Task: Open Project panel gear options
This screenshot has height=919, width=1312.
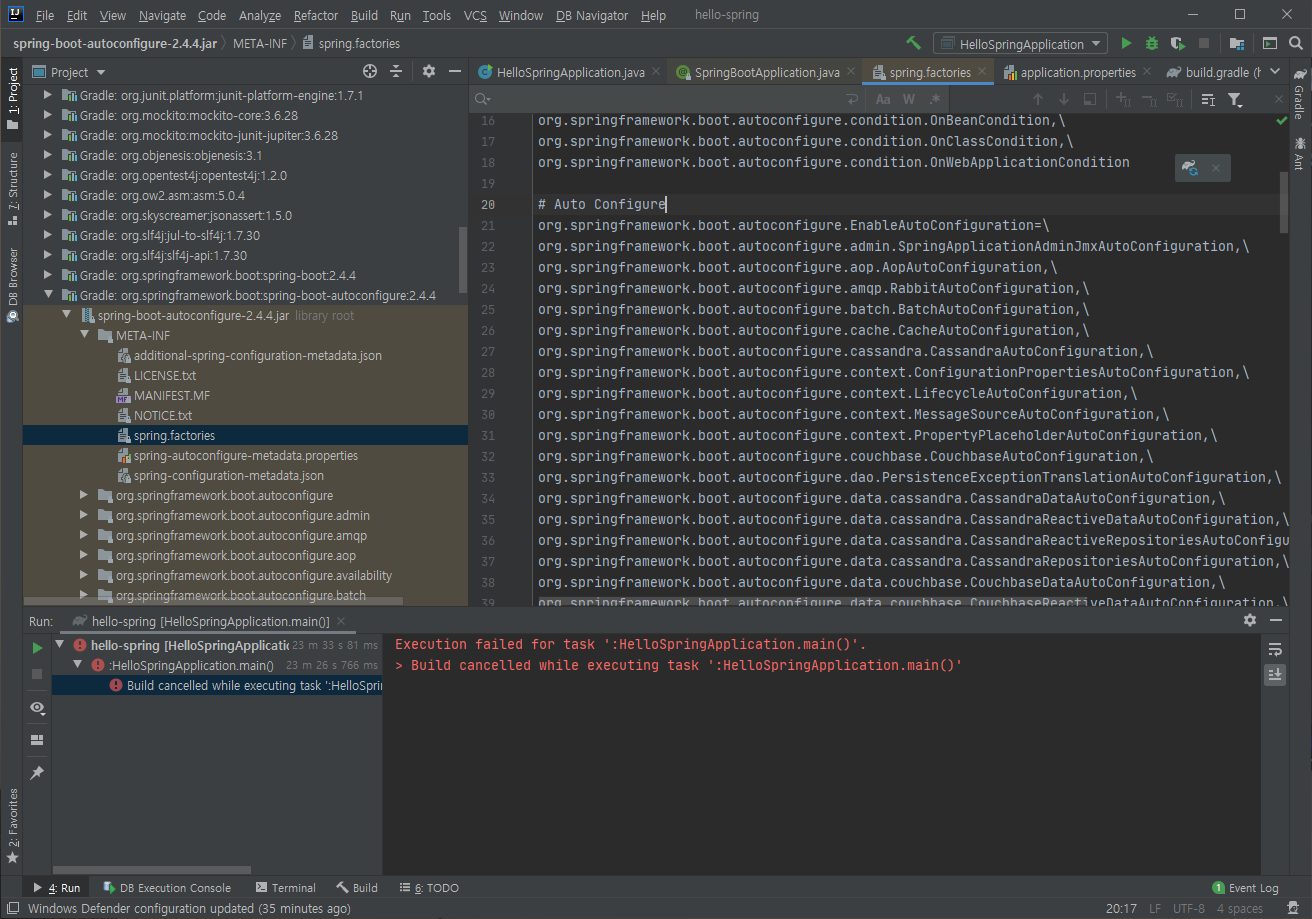Action: click(x=429, y=71)
